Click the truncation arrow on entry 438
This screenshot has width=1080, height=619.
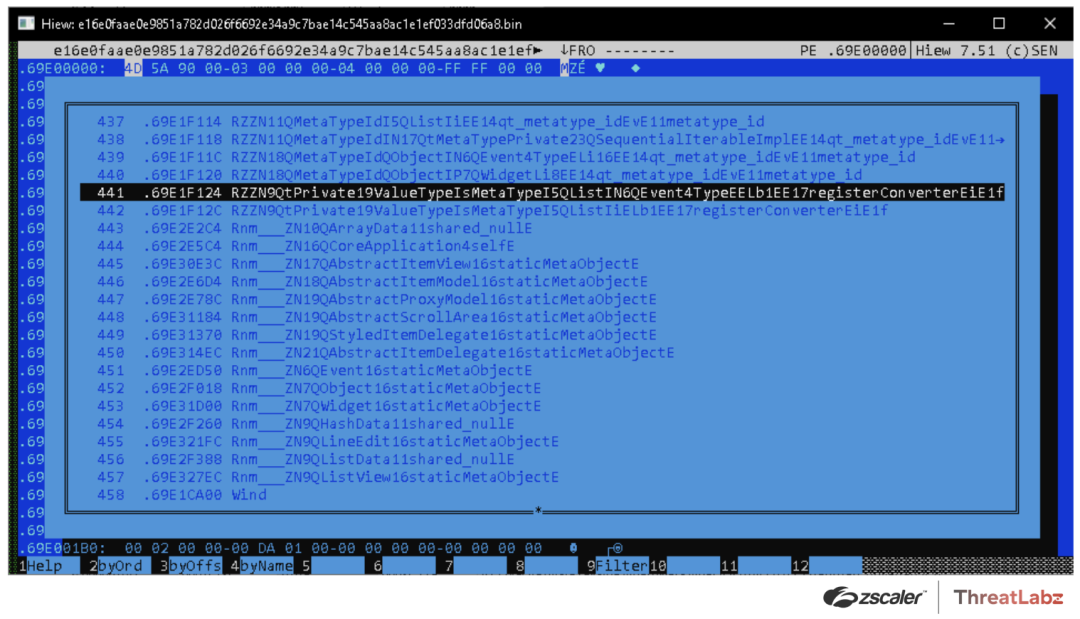(1001, 140)
